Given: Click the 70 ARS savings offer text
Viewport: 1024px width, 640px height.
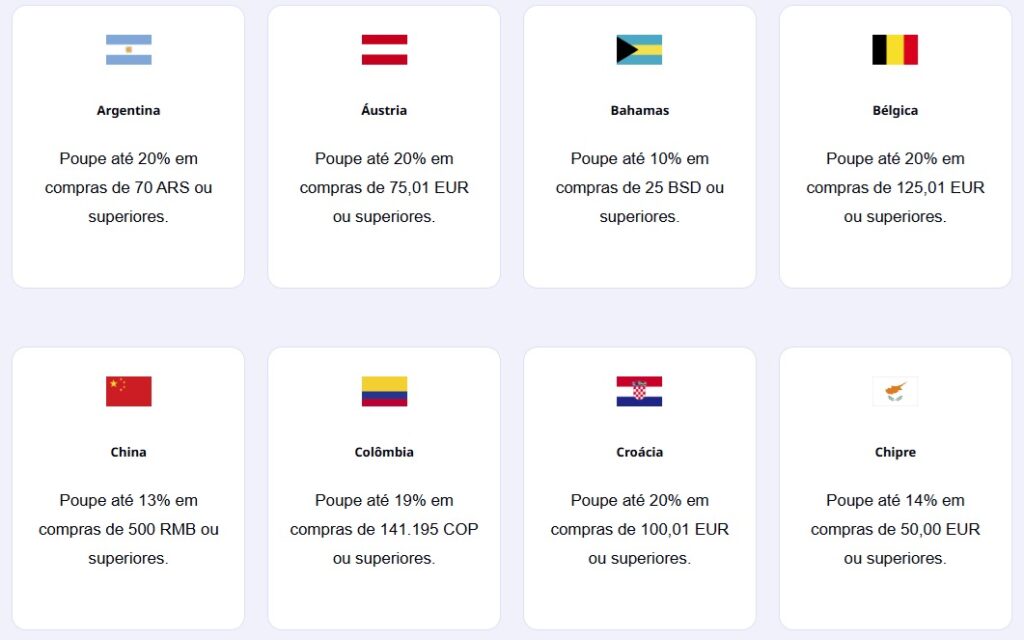Looking at the screenshot, I should (128, 187).
